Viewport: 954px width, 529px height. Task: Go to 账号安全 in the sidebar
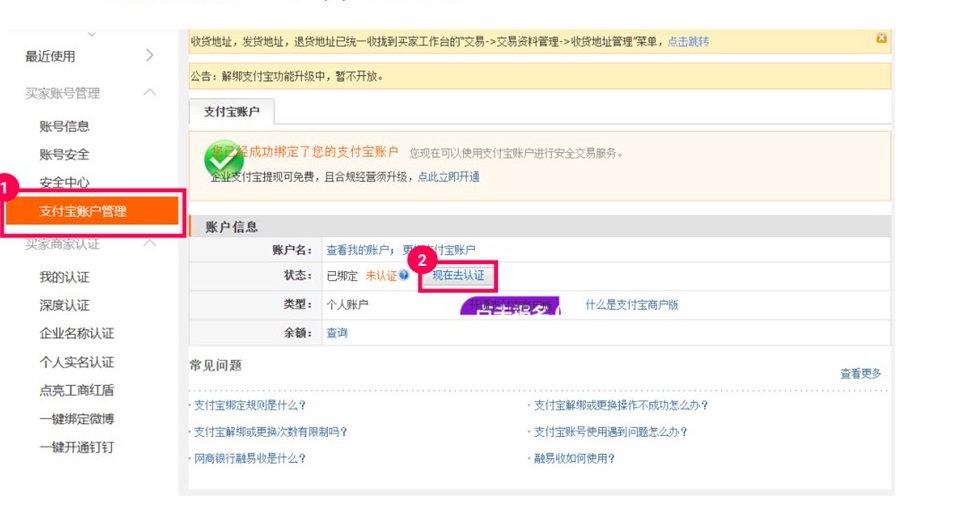(x=64, y=154)
